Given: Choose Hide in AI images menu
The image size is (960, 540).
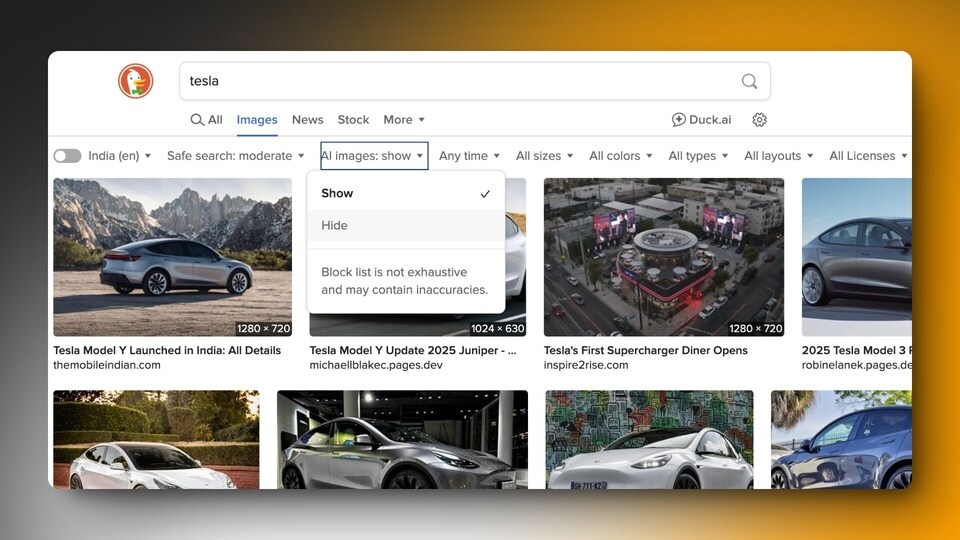Looking at the screenshot, I should click(x=406, y=225).
